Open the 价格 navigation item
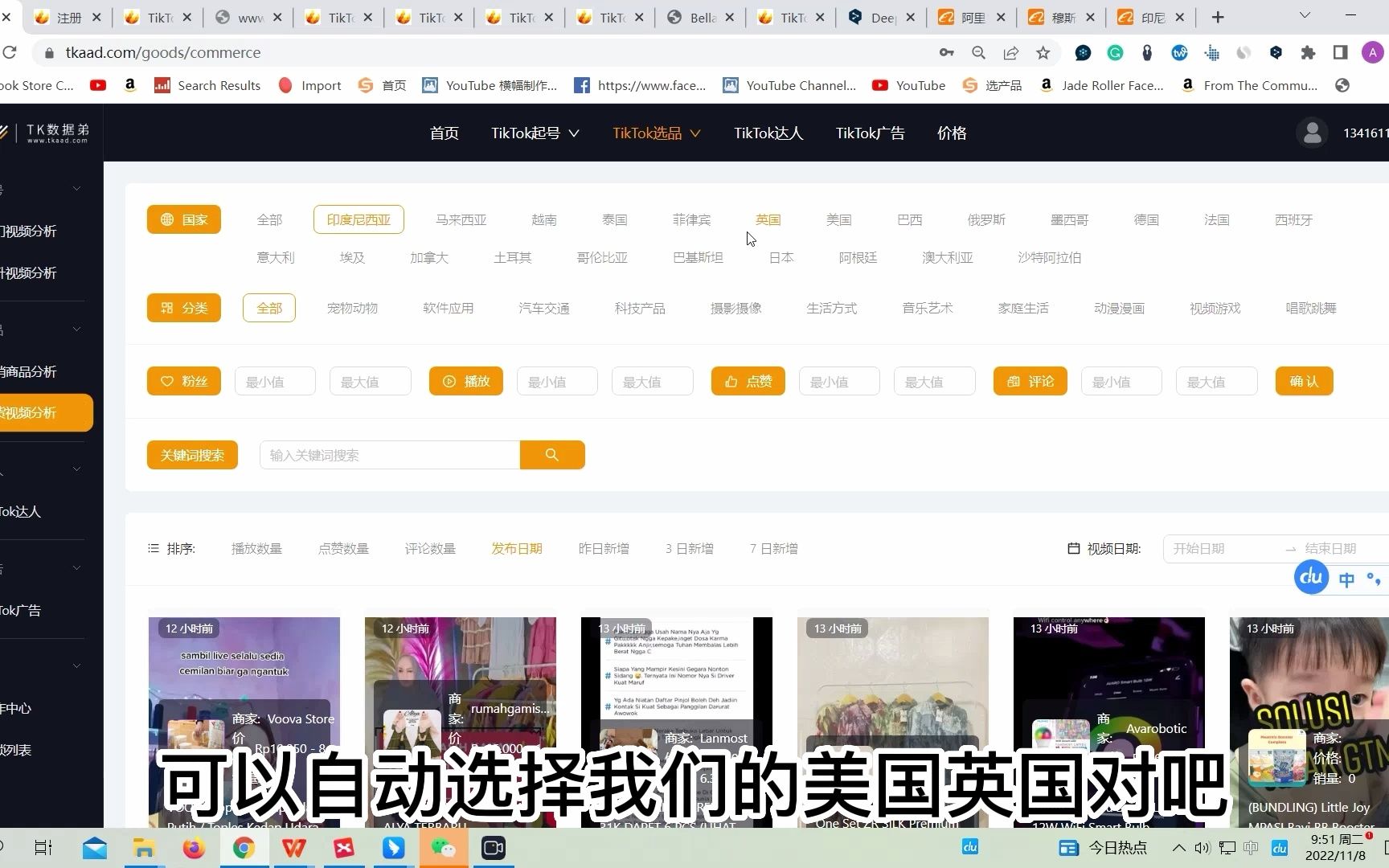Screen dimensions: 1389x868 click(952, 133)
